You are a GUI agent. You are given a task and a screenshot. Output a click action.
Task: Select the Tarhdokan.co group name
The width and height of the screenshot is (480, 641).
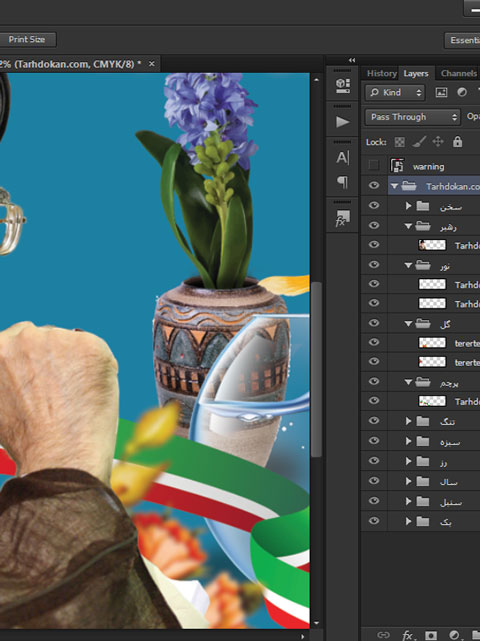(452, 187)
